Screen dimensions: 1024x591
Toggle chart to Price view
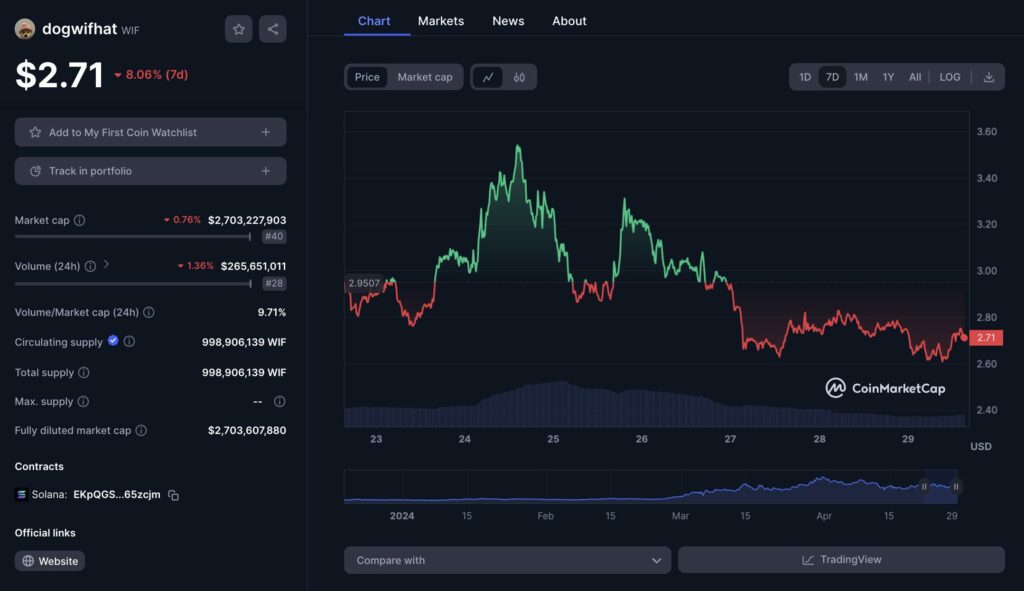pyautogui.click(x=367, y=77)
